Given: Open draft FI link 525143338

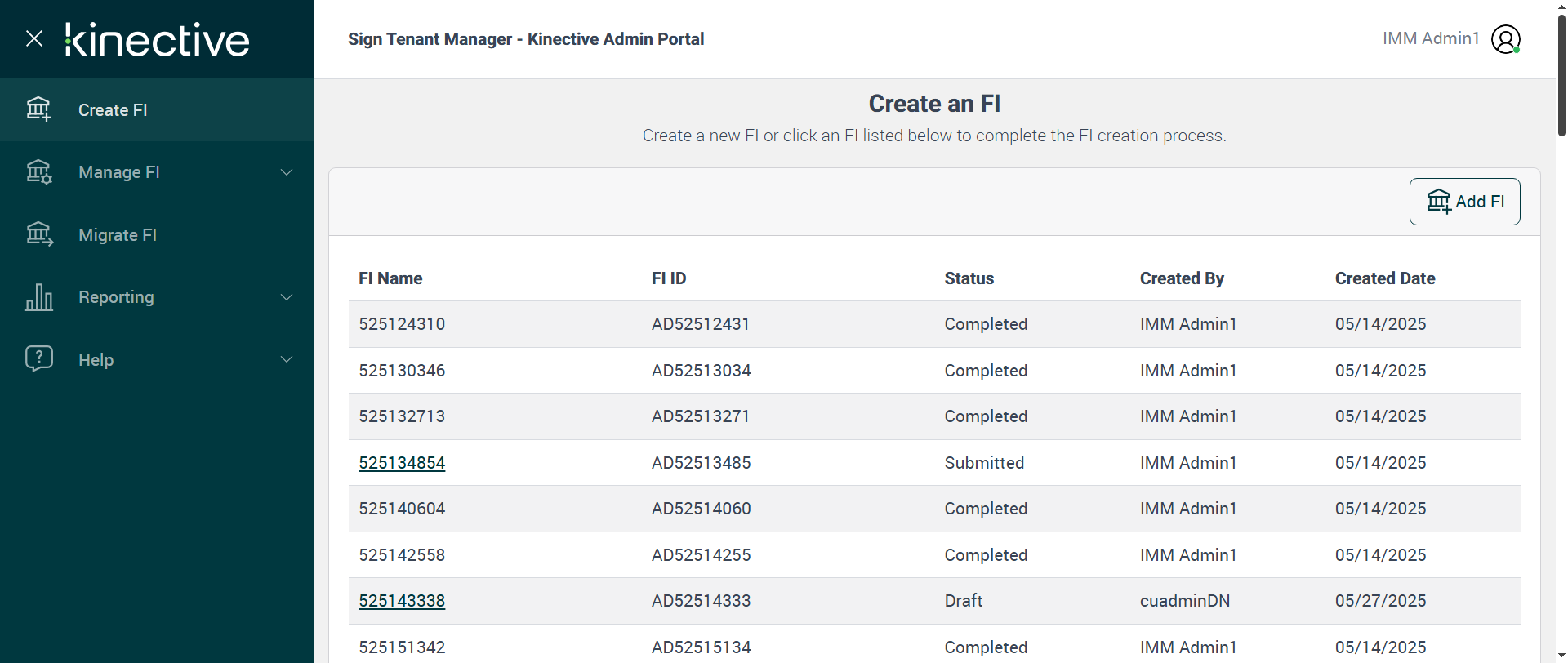Looking at the screenshot, I should coord(402,601).
